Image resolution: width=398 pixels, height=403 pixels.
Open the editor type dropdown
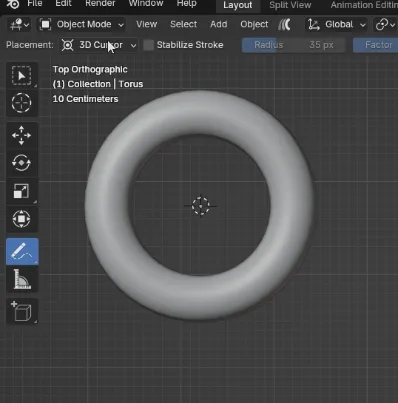(x=19, y=24)
